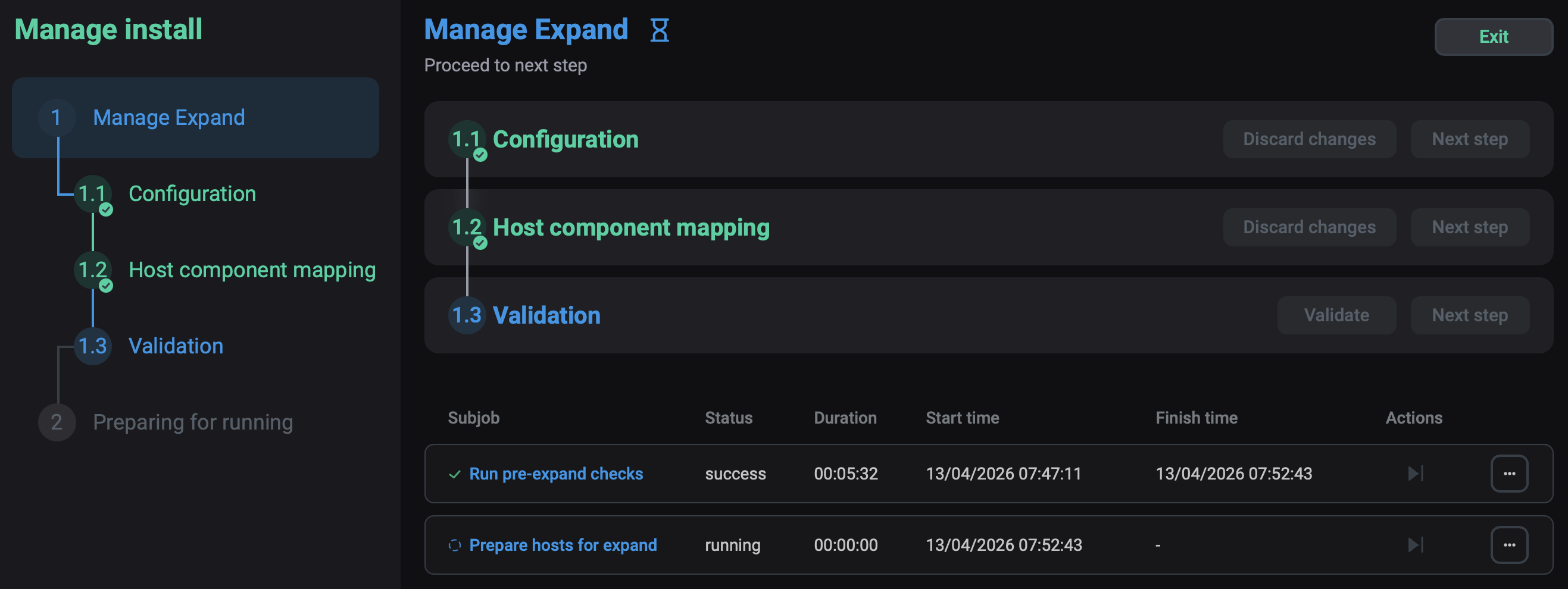Click the Validation label in sidebar
The width and height of the screenshot is (1568, 589).
click(176, 346)
